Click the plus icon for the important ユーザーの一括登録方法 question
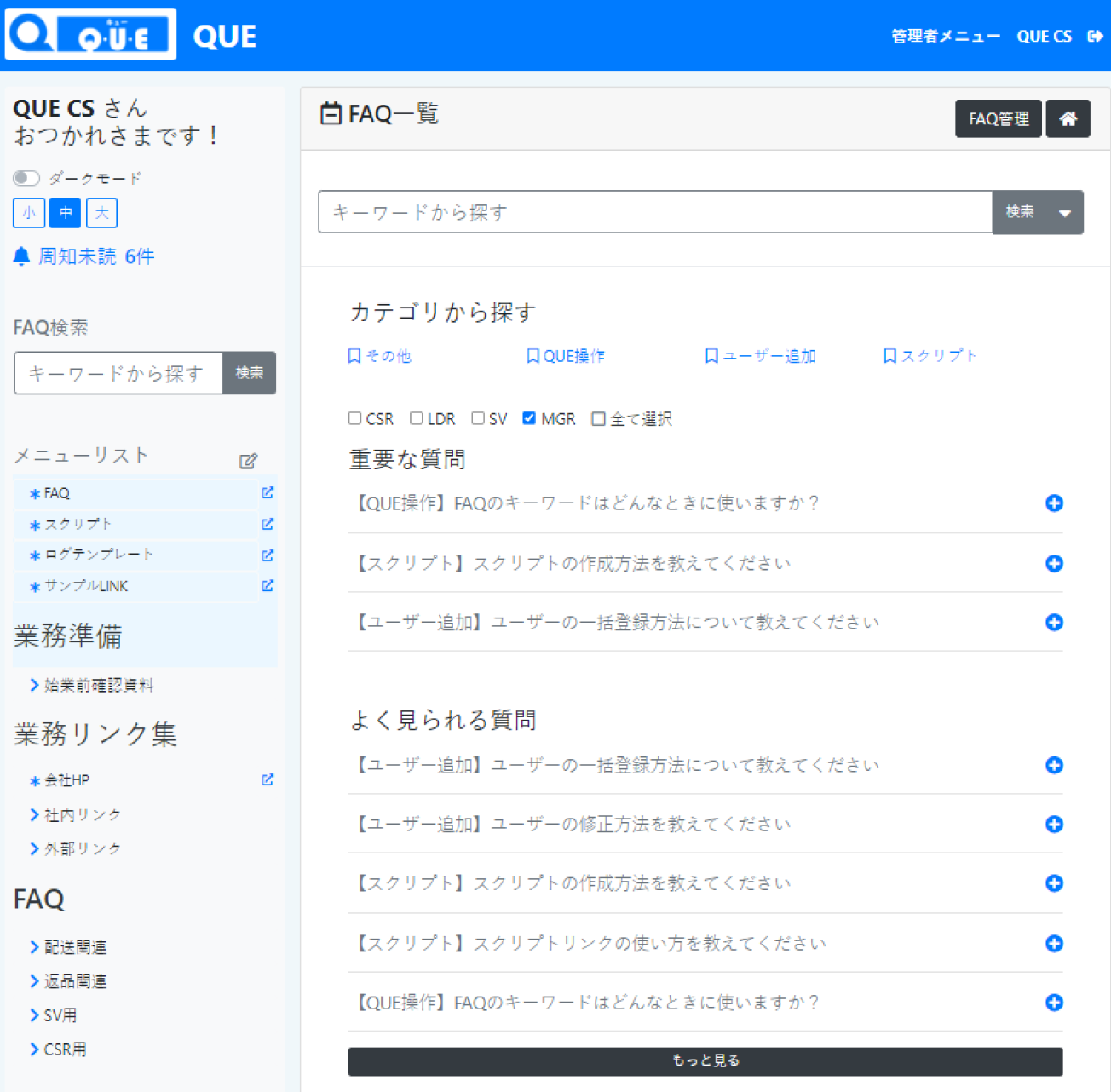 [1054, 623]
